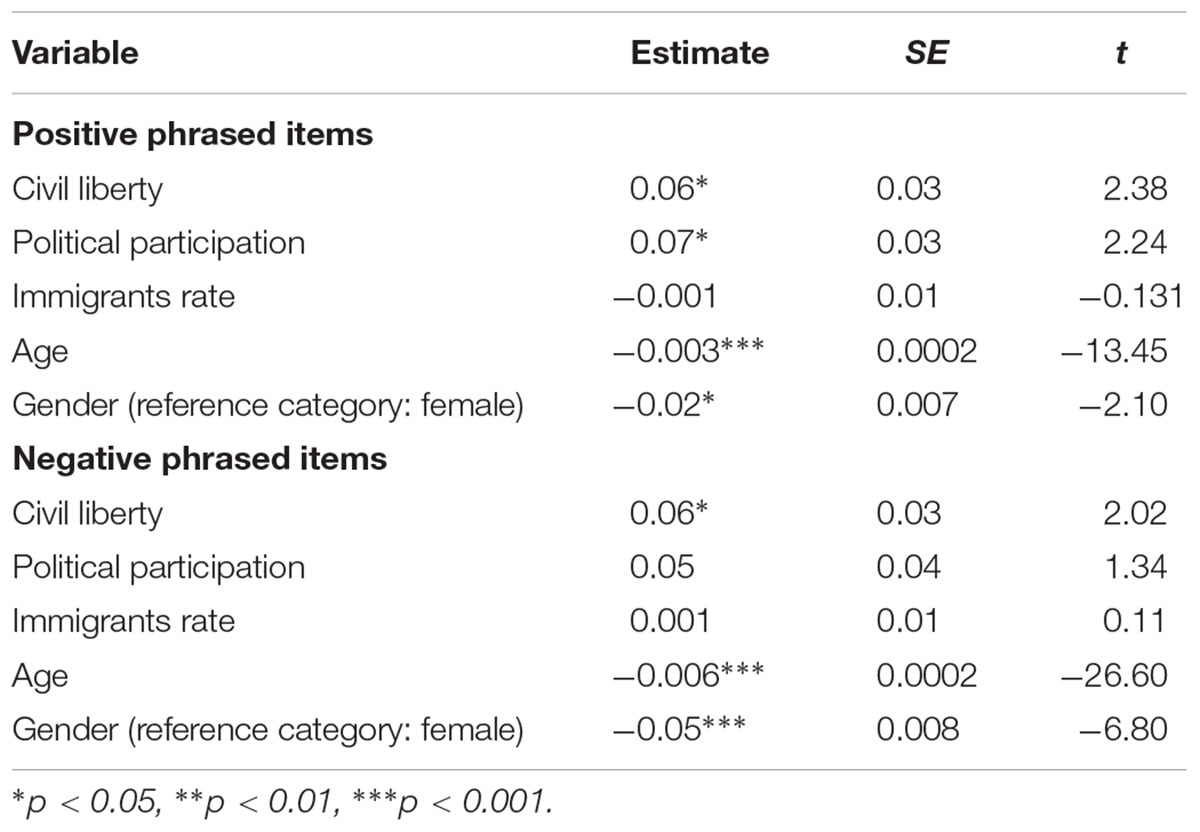Click the t column header

(x=1121, y=53)
